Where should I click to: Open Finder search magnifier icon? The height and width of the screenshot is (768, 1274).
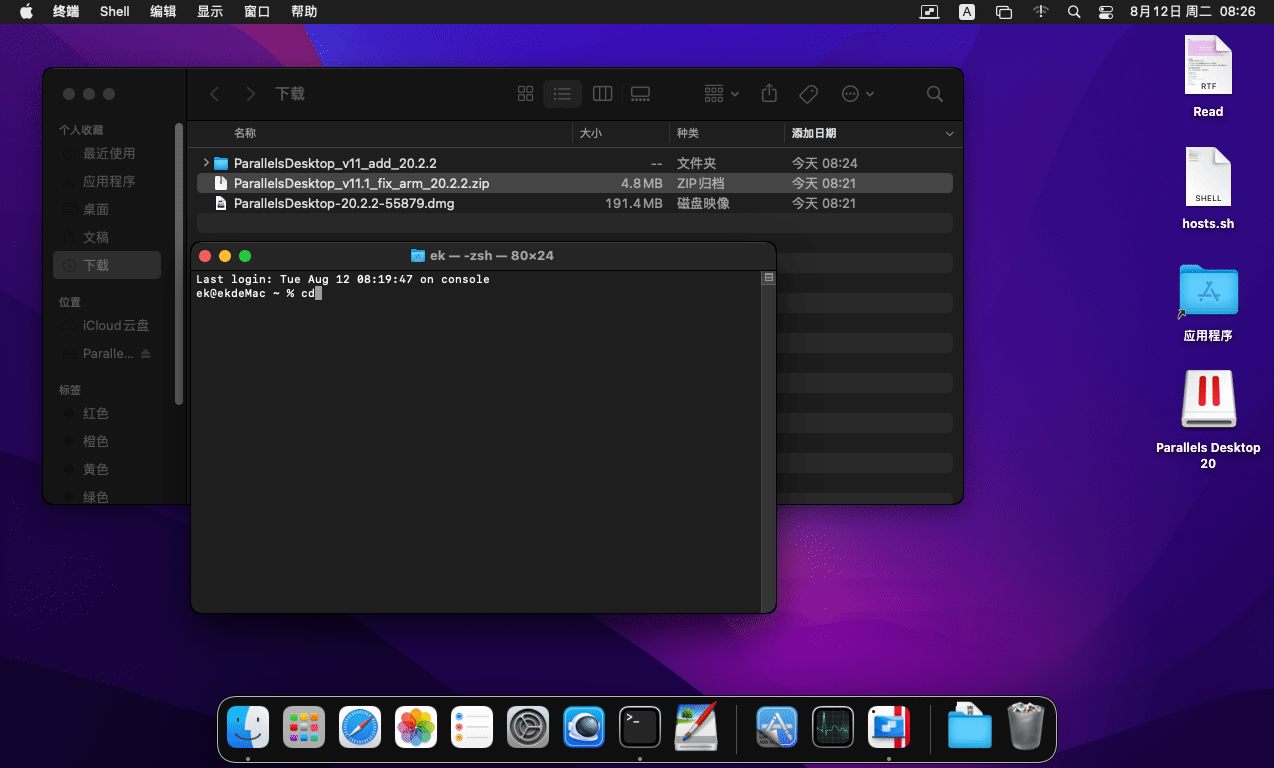coord(934,94)
